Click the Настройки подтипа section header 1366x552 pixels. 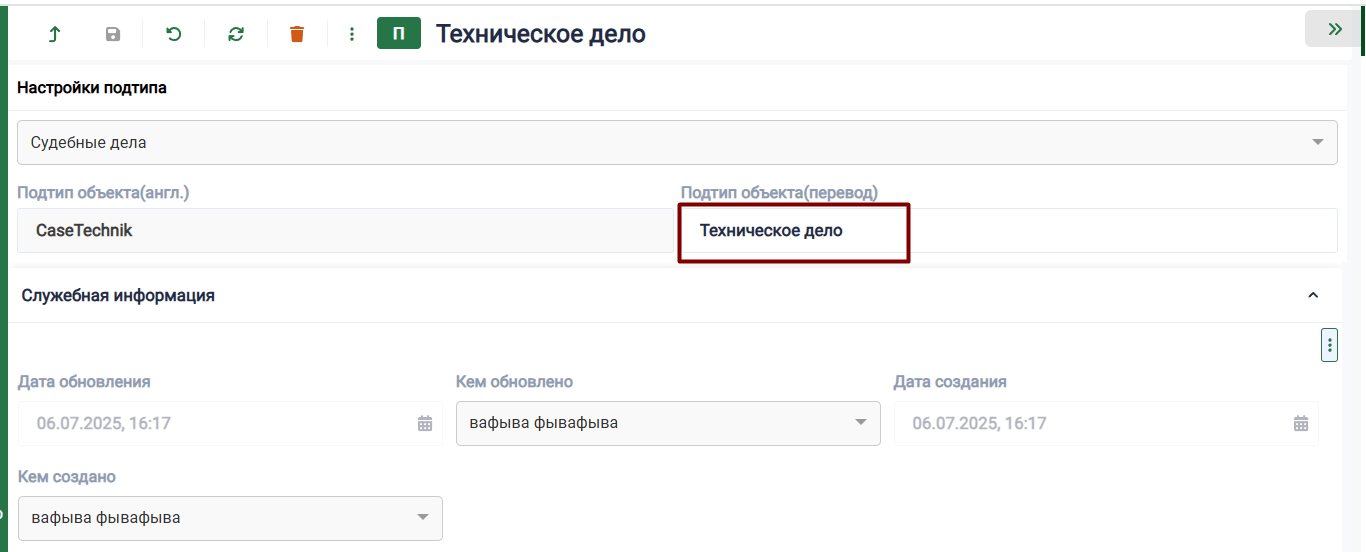point(92,88)
